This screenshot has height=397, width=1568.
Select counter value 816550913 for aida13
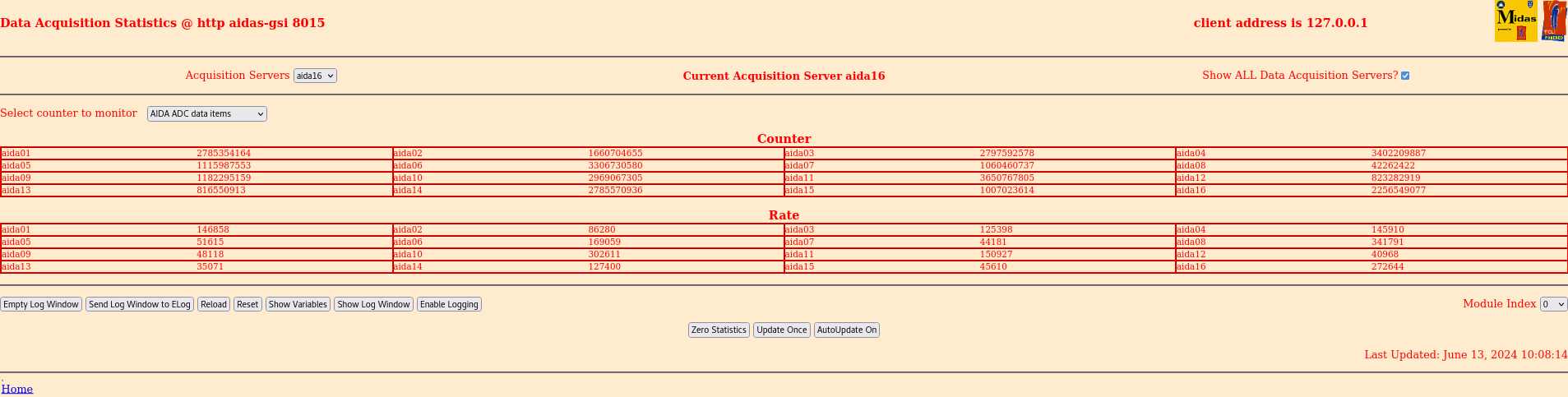(221, 191)
